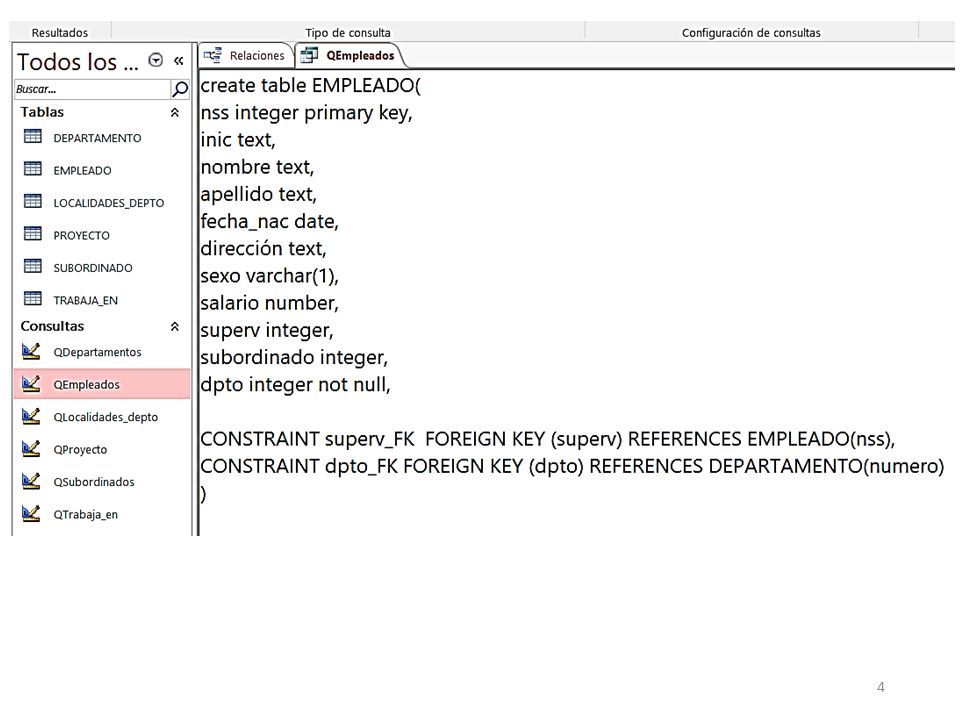Viewport: 960px width, 720px height.
Task: Open the navigation pane category dropdown
Action: click(x=156, y=60)
